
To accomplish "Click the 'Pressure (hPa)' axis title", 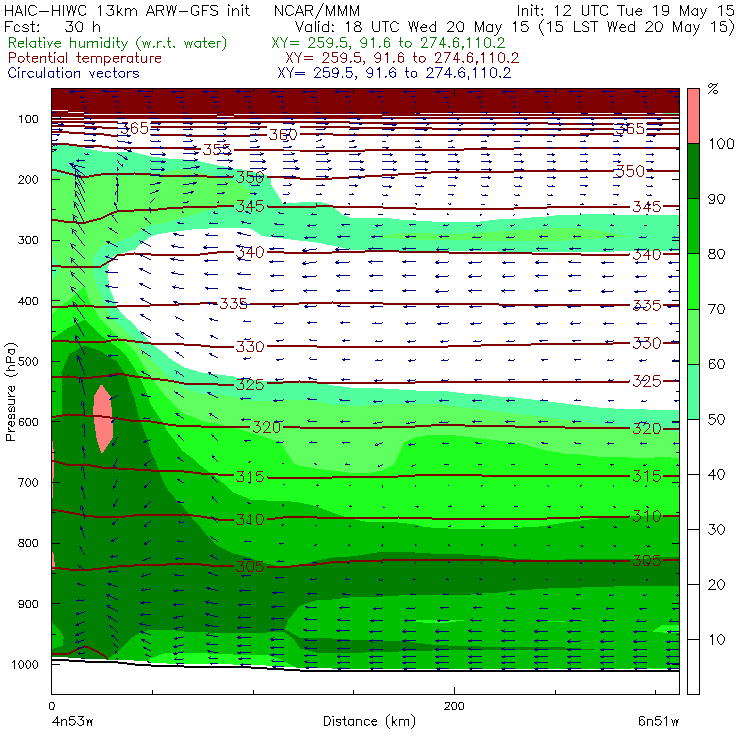I will pyautogui.click(x=10, y=392).
